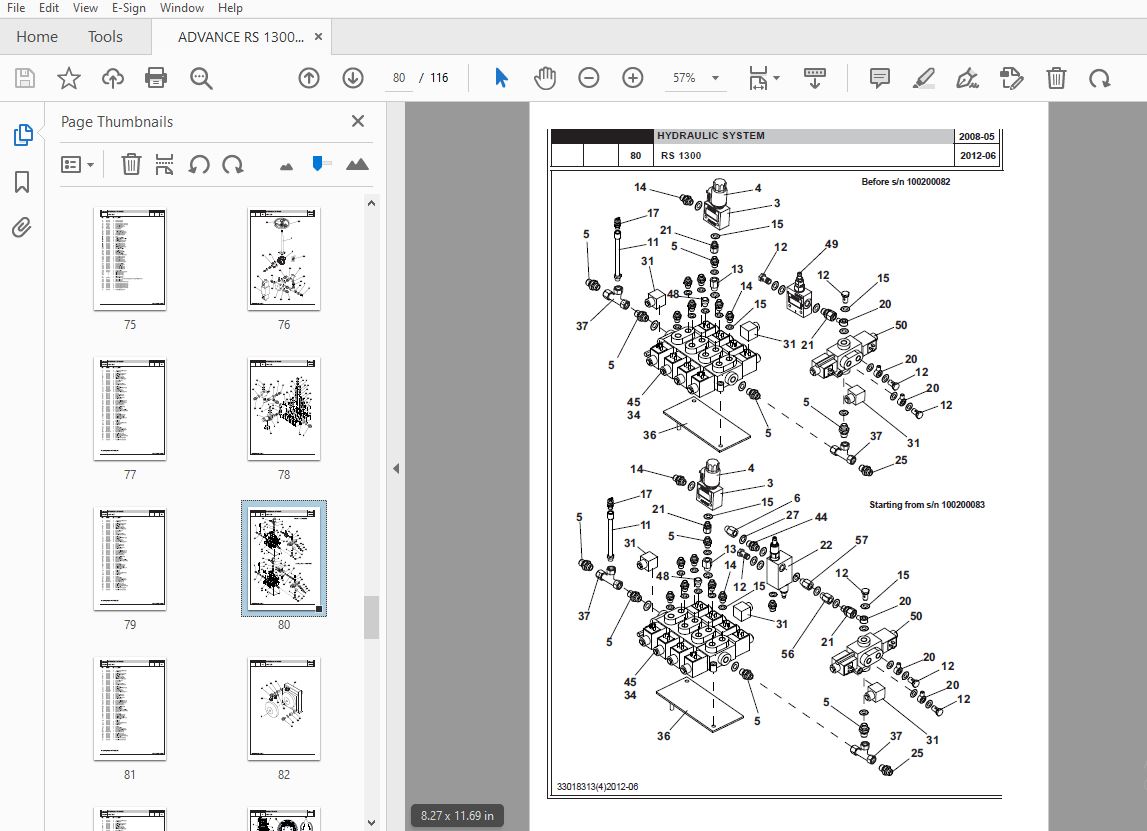1147x831 pixels.
Task: Select page 81 thumbnail
Action: point(130,709)
